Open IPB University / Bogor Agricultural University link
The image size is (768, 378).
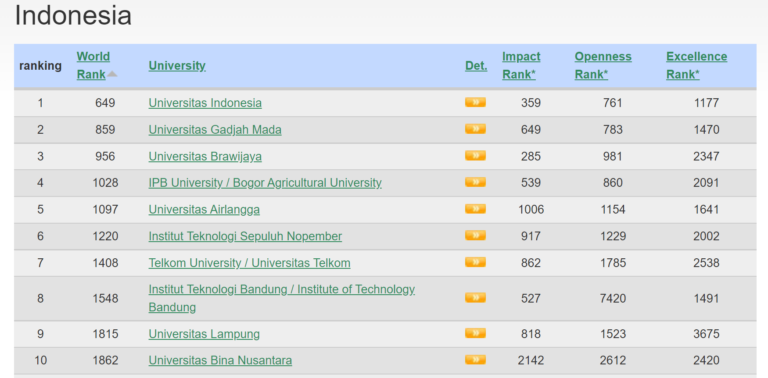[265, 183]
